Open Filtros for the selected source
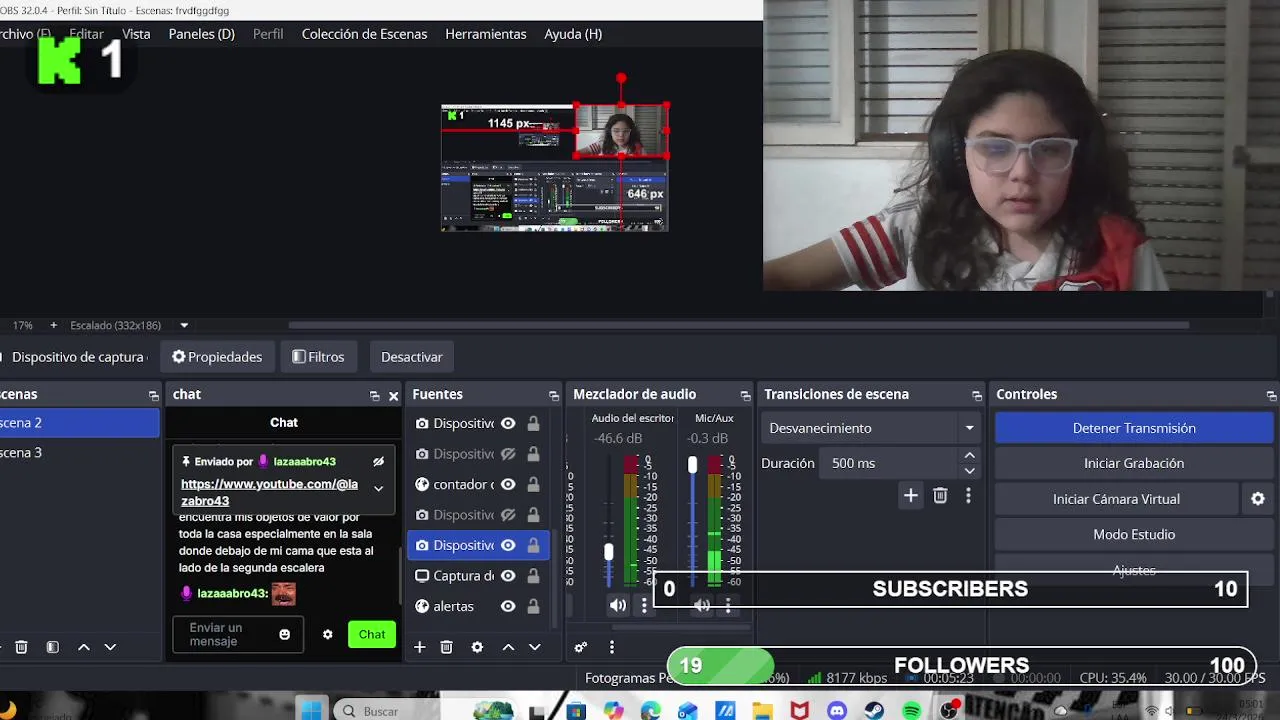 [x=318, y=357]
